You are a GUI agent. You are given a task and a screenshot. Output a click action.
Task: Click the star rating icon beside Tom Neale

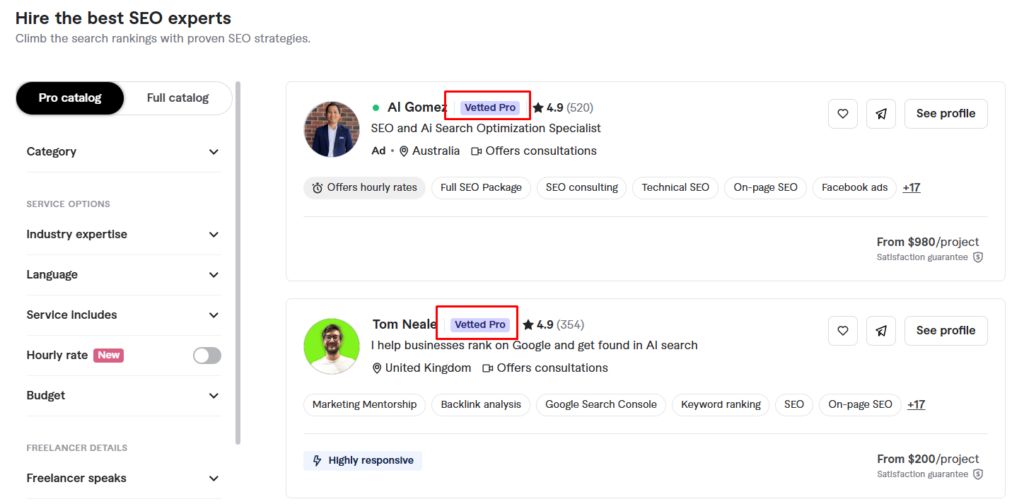pyautogui.click(x=528, y=324)
